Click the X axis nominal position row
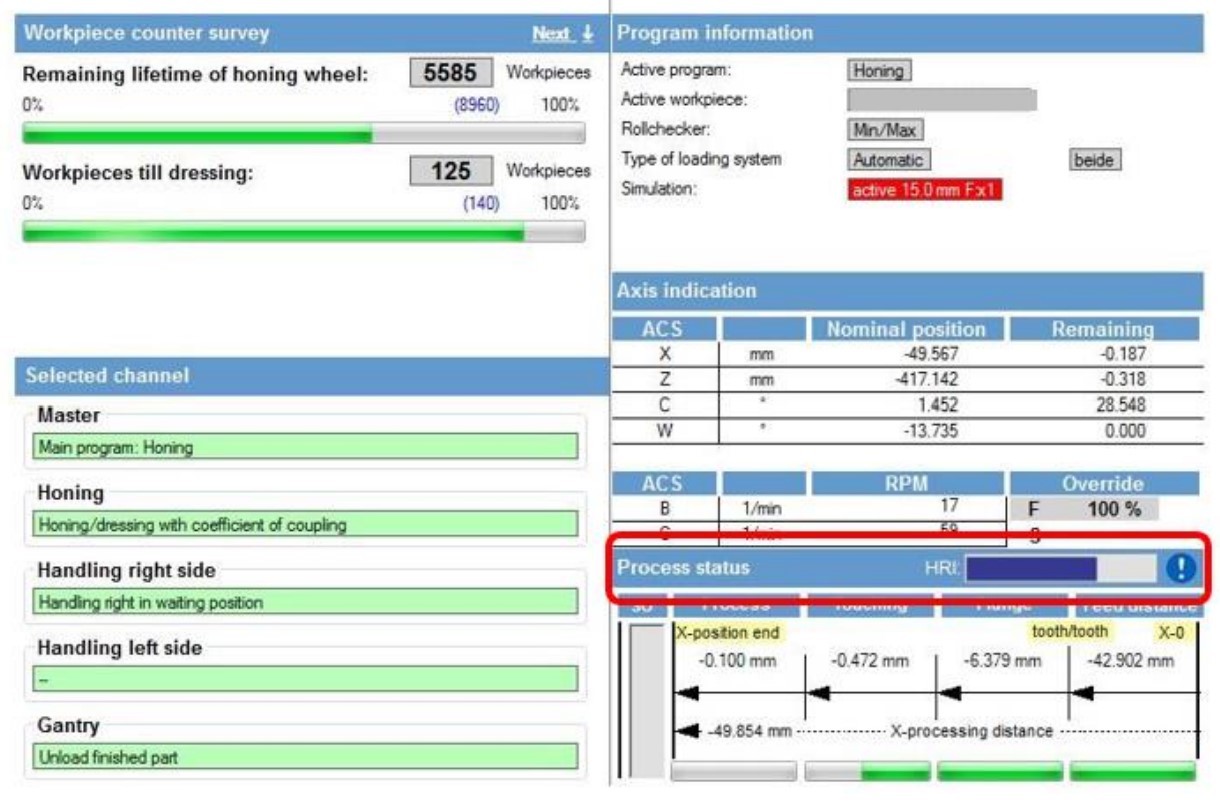Viewport: 1220px width, 810px height. (905, 354)
